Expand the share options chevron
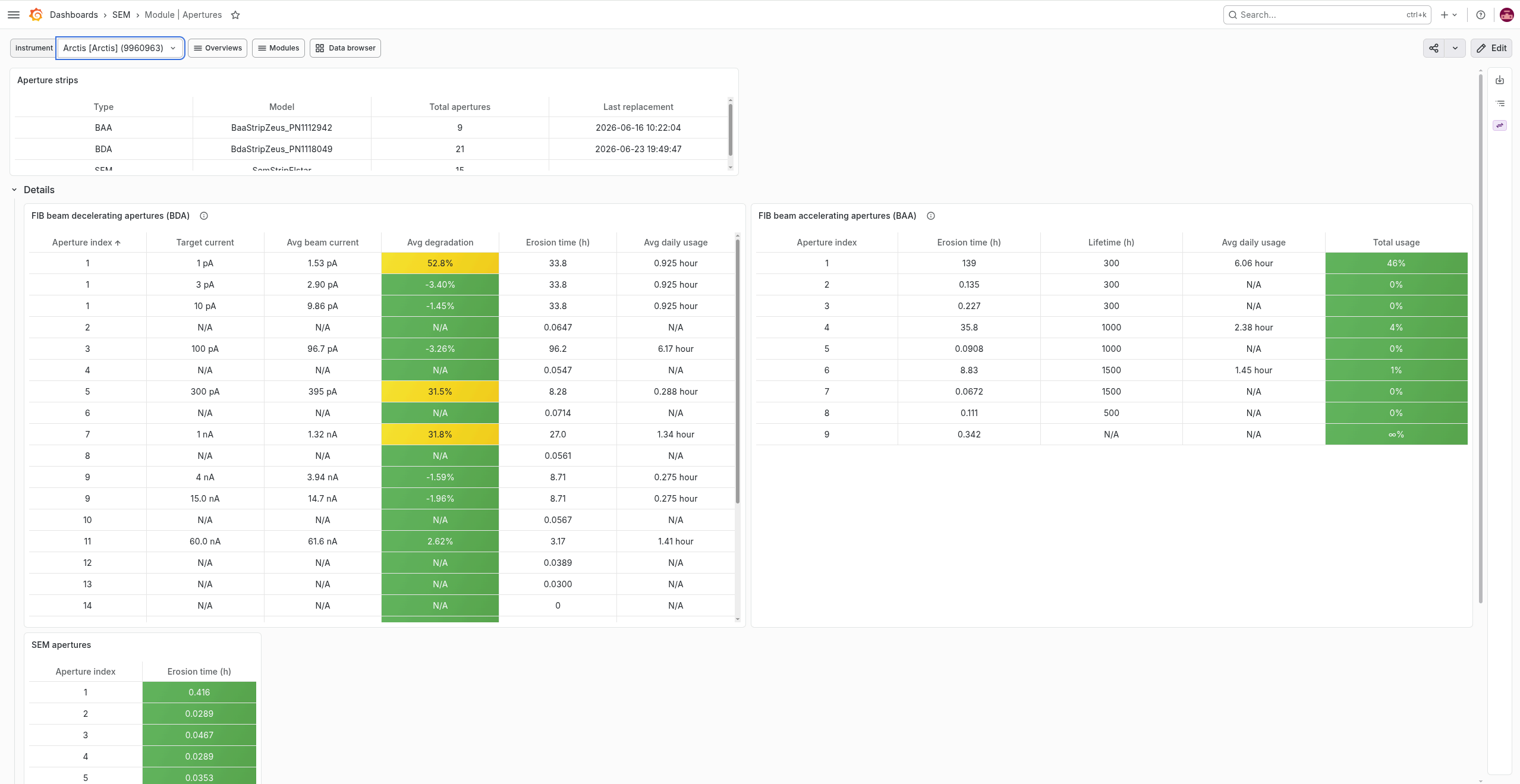 (1455, 48)
